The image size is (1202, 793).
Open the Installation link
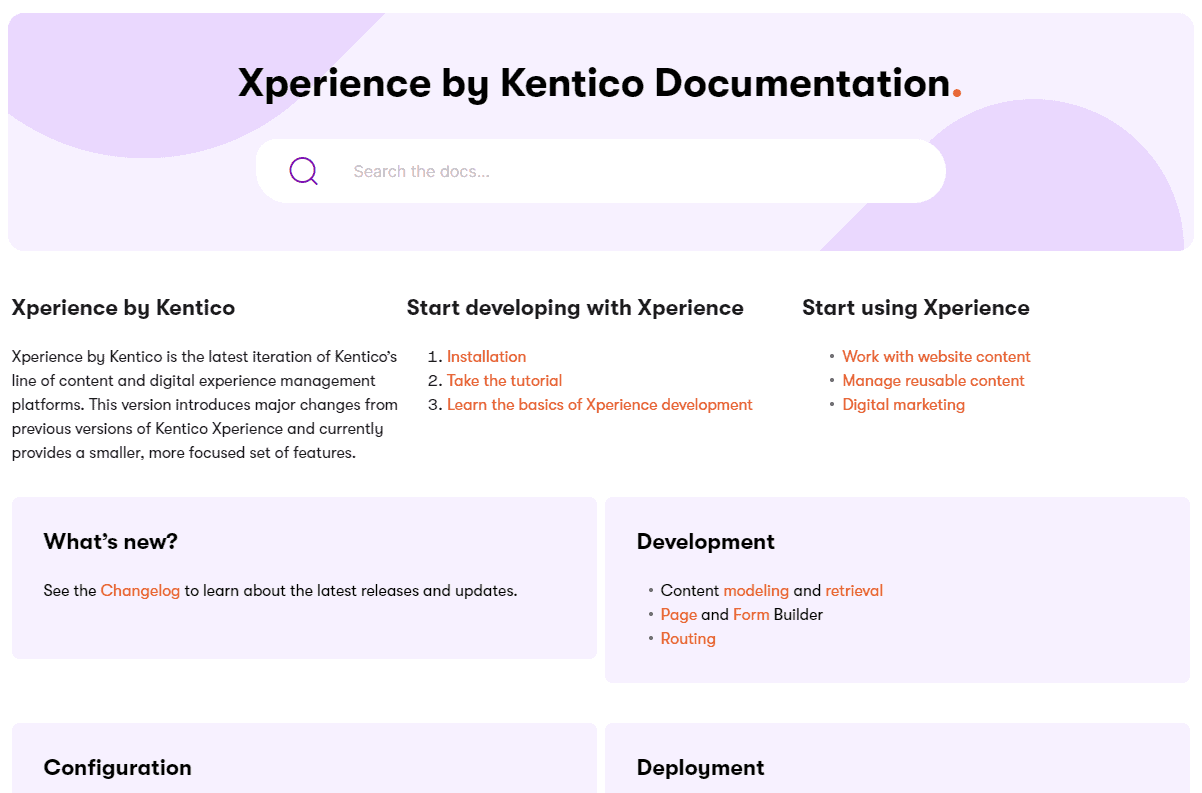tap(486, 356)
